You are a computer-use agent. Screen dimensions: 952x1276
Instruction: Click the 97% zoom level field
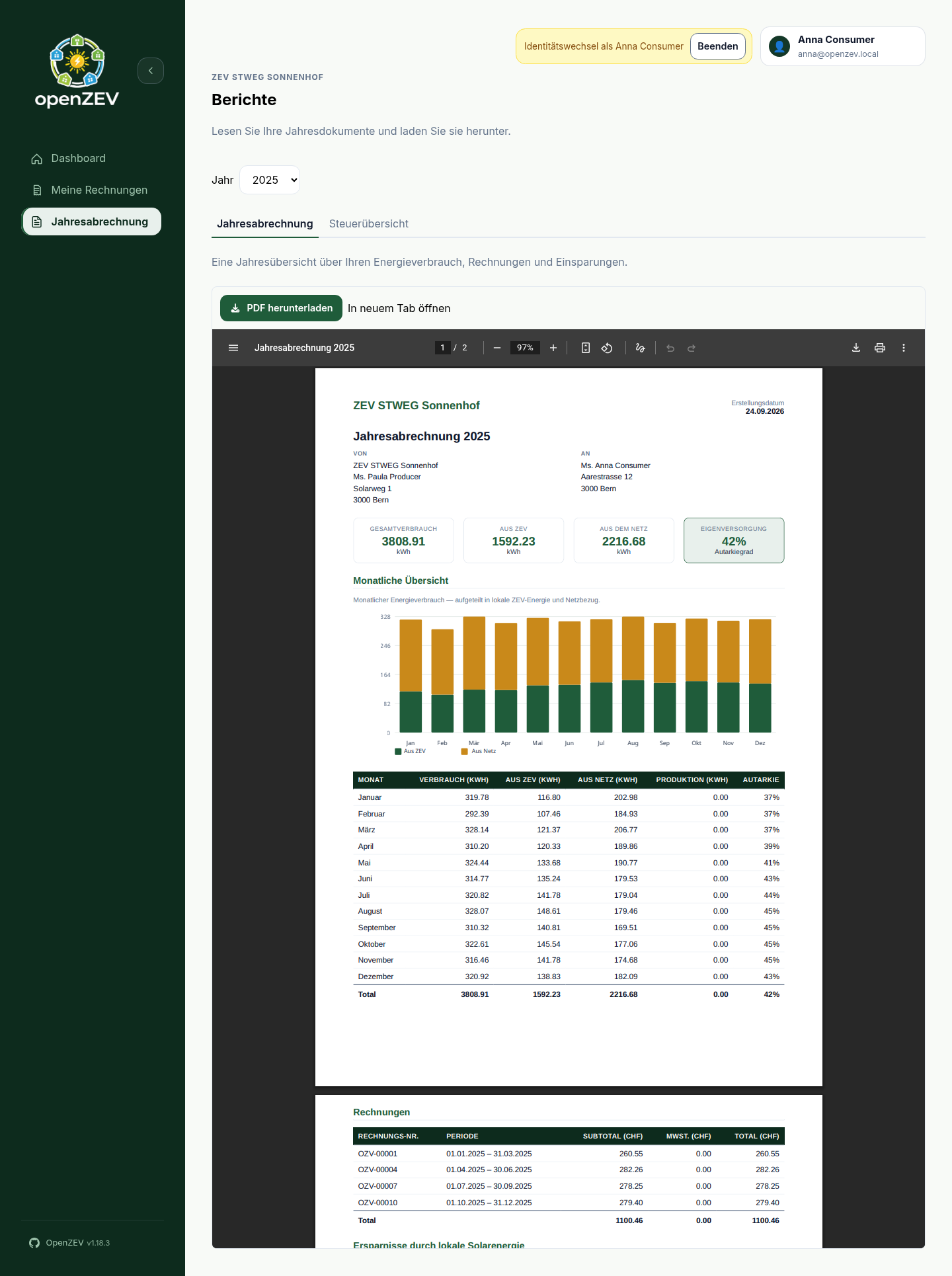click(525, 348)
